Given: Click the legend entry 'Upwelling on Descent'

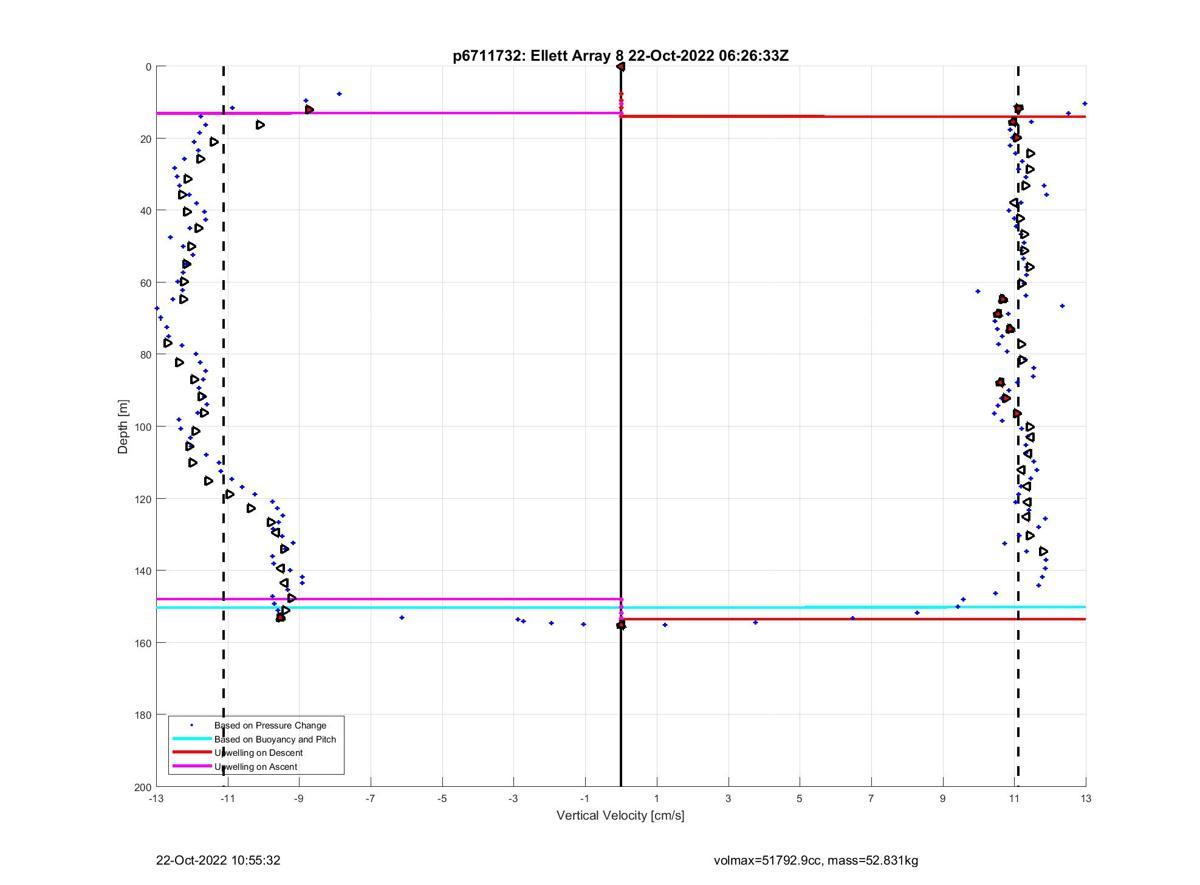Looking at the screenshot, I should (x=258, y=753).
